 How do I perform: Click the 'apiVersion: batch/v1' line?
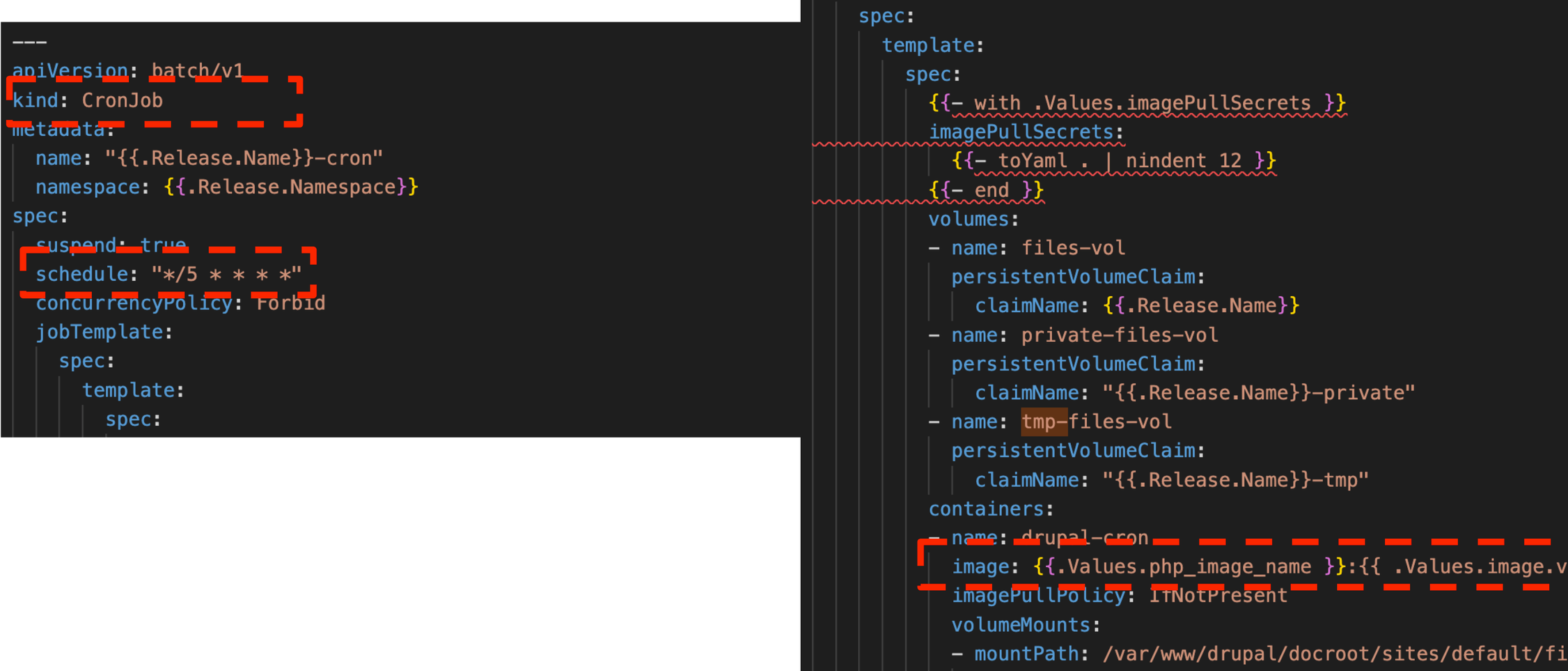(x=128, y=71)
